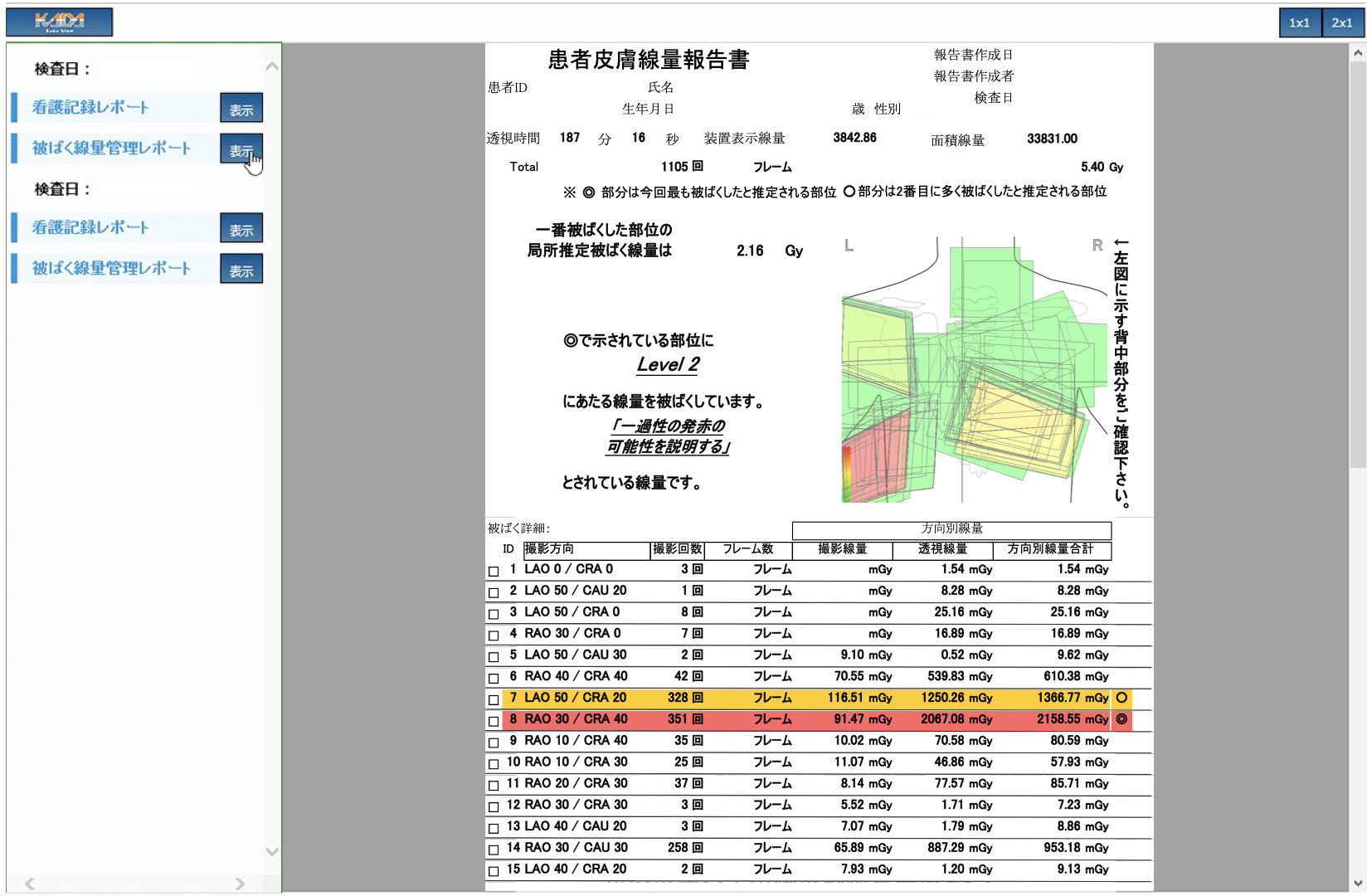
Task: Tick checkbox for red row 8 RAO 30 / CRA 40
Action: (494, 721)
